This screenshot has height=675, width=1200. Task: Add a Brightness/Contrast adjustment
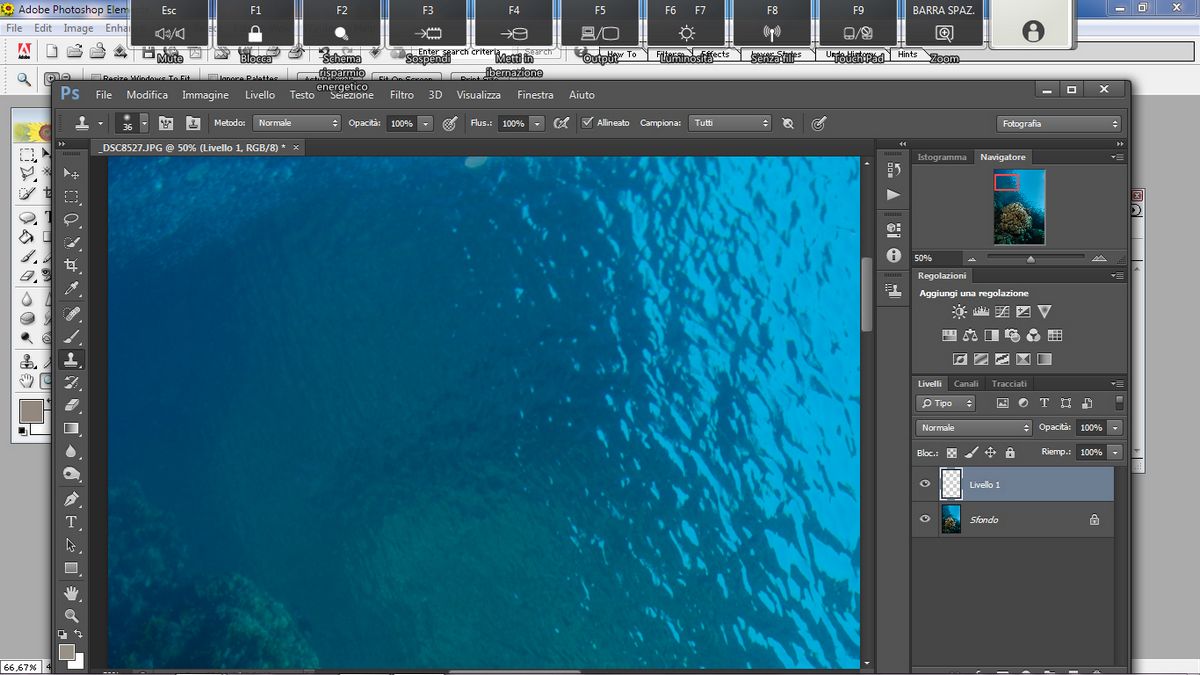[x=959, y=312]
